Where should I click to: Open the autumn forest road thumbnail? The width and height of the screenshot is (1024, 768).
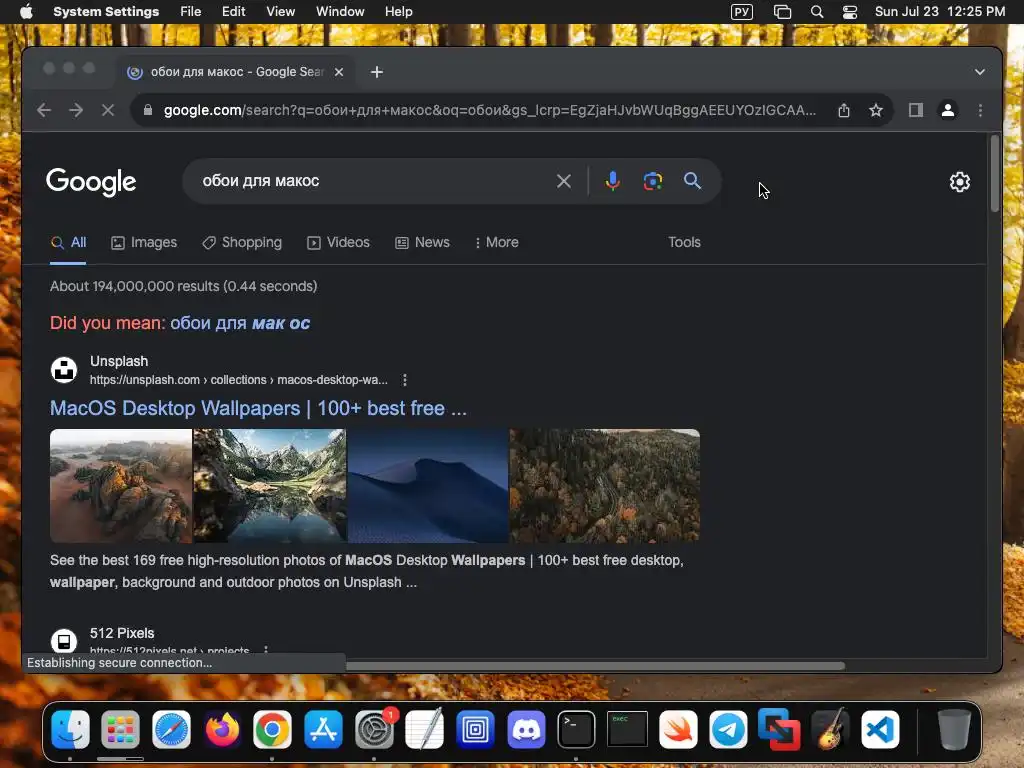pos(605,486)
